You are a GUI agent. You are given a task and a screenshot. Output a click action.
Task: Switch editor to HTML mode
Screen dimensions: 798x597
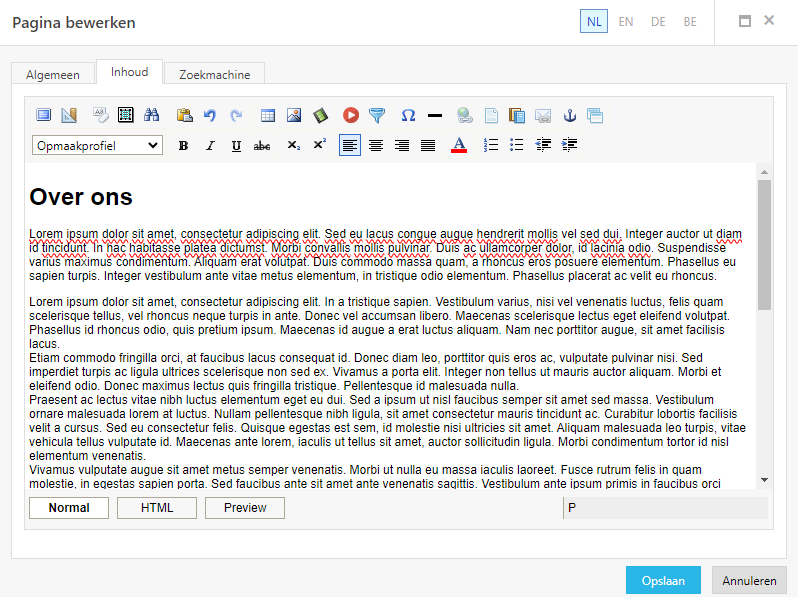[157, 508]
